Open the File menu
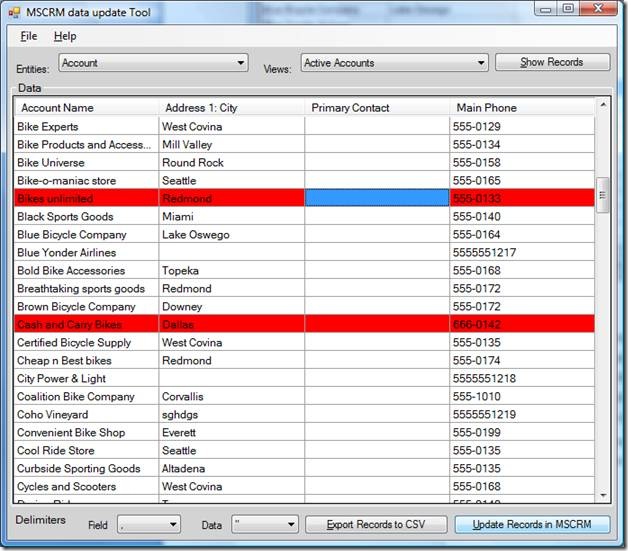Image resolution: width=628 pixels, height=551 pixels. 28,36
